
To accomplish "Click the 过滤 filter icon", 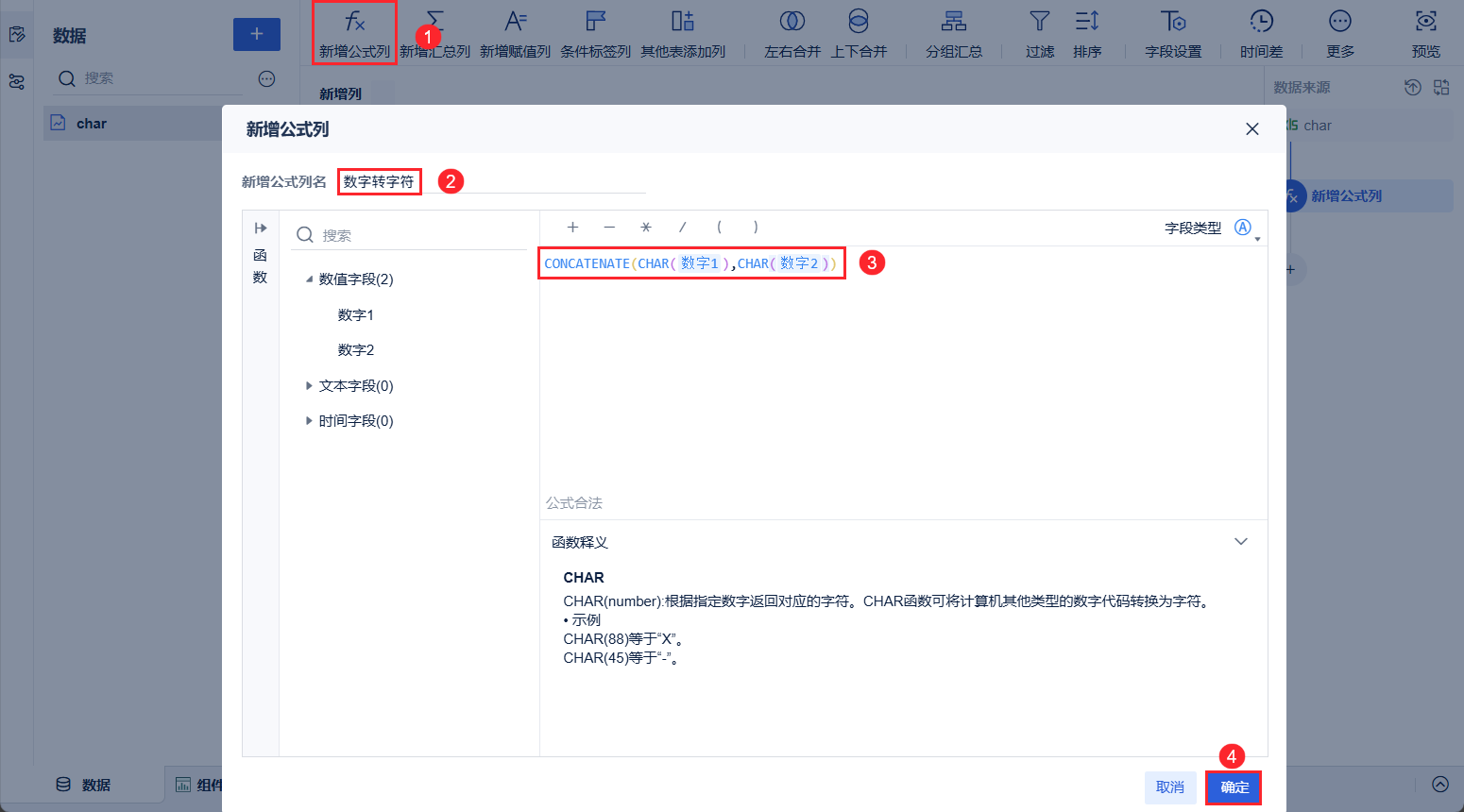I will 1040,21.
